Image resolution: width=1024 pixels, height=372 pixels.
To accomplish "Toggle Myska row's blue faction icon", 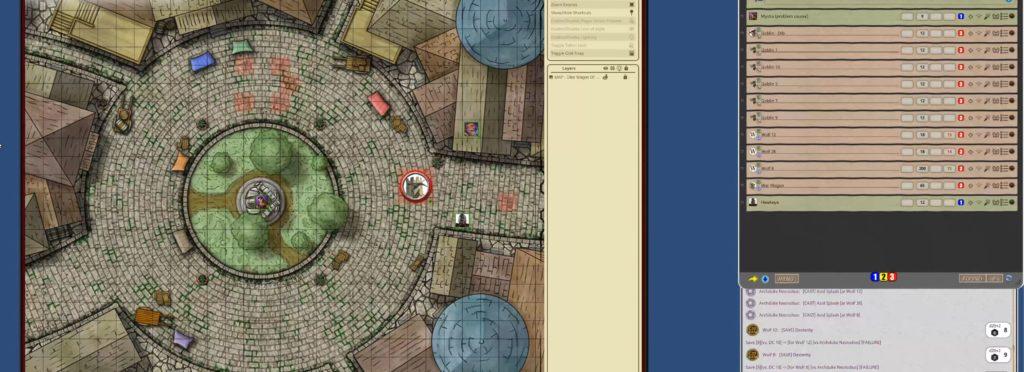I will 961,16.
